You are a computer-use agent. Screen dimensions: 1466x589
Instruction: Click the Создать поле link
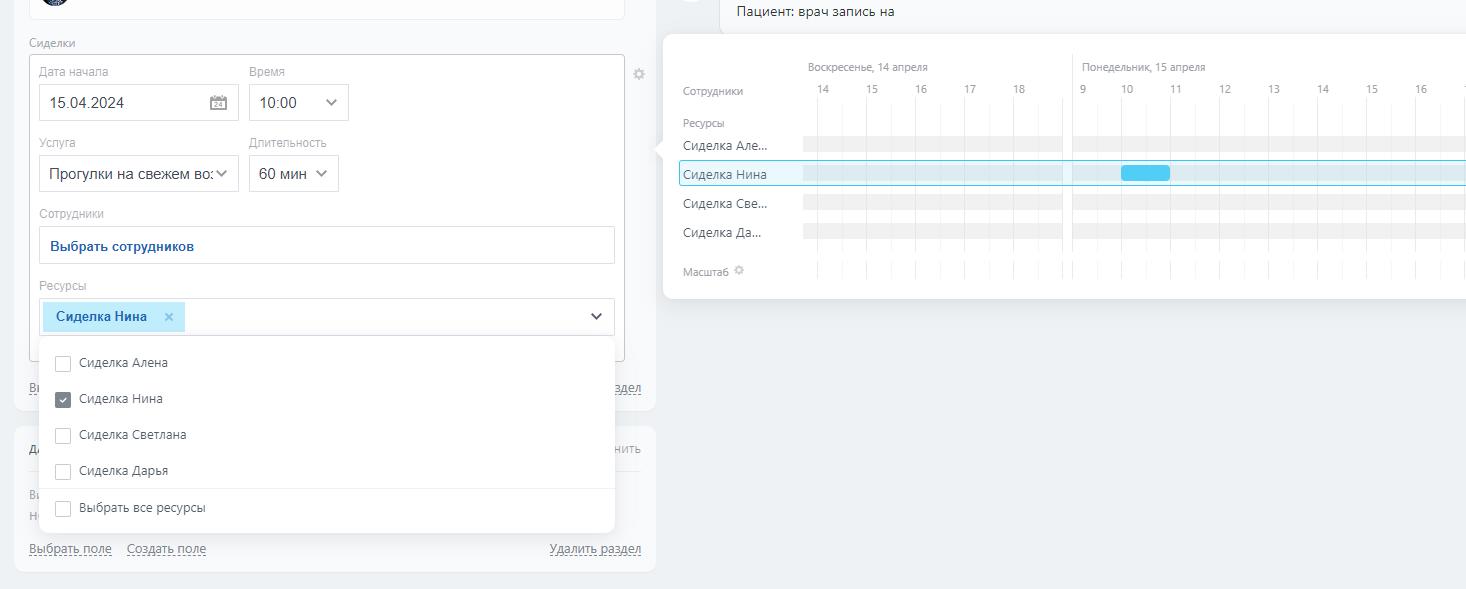pos(166,549)
